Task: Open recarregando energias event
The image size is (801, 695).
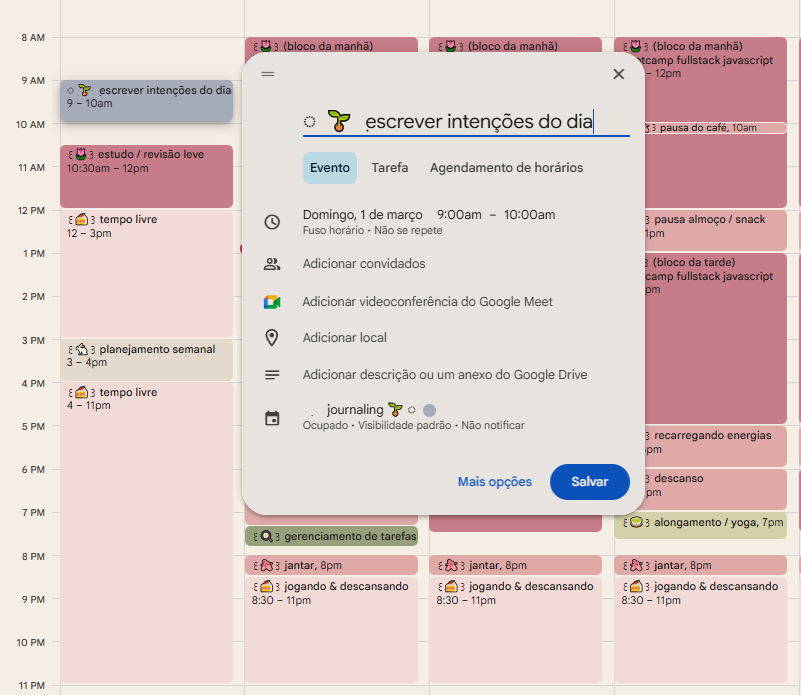Action: click(x=715, y=446)
